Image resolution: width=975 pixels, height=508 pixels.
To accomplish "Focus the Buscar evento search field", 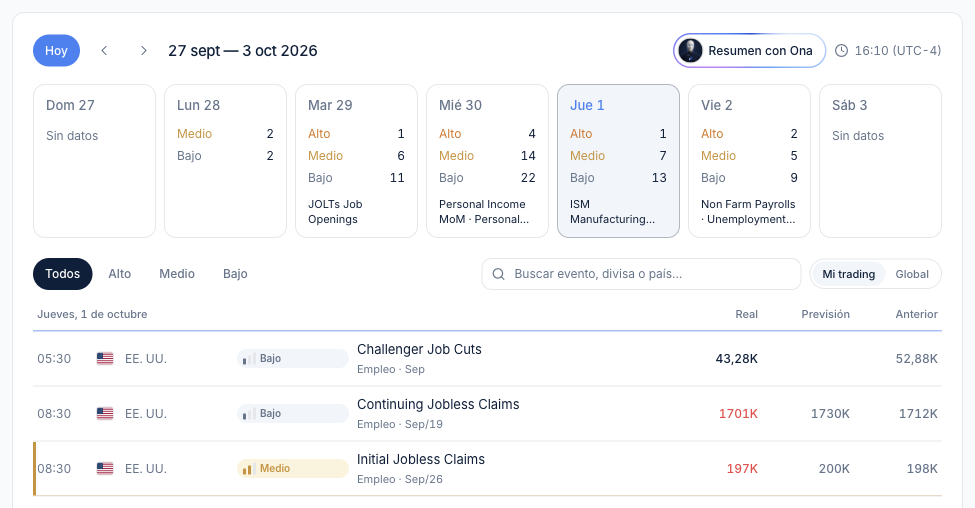I will coord(641,274).
